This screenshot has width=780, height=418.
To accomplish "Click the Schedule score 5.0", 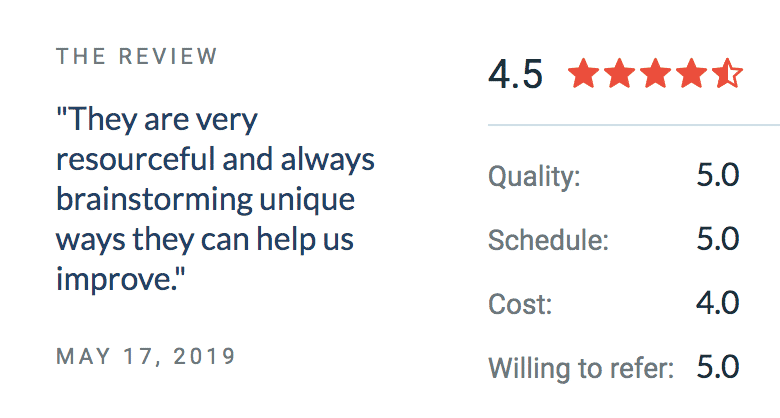I will [717, 239].
